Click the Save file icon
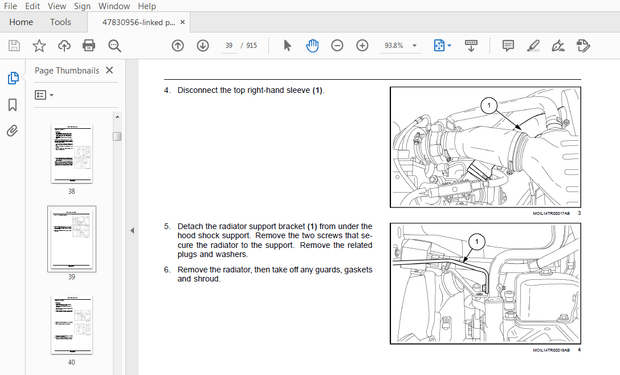Viewport: 620px width, 375px height. 14,46
